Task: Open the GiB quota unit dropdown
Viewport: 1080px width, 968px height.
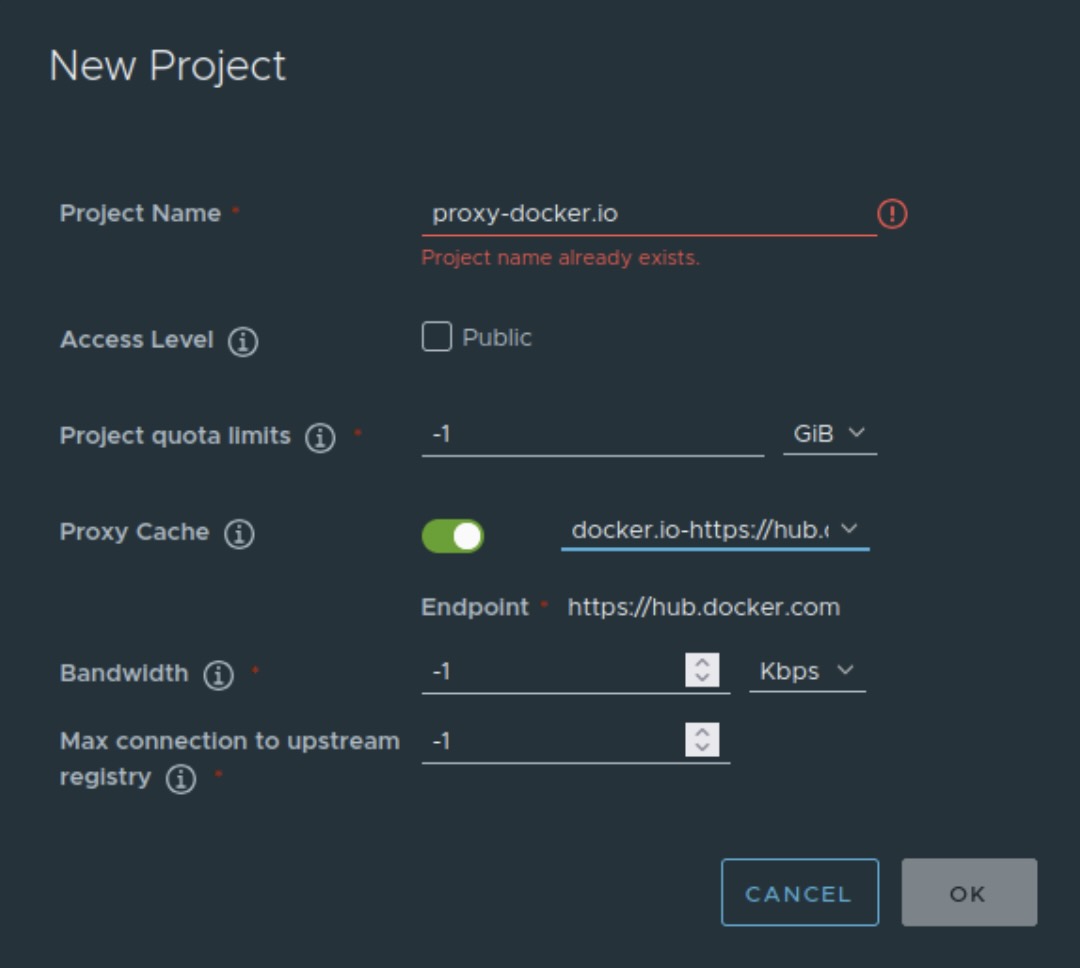Action: click(x=829, y=434)
